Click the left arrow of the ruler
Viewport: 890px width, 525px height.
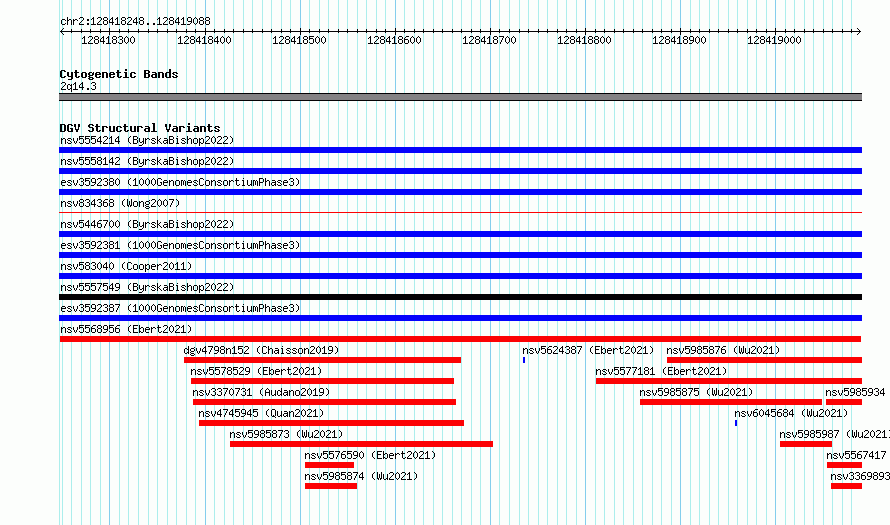(x=62, y=31)
